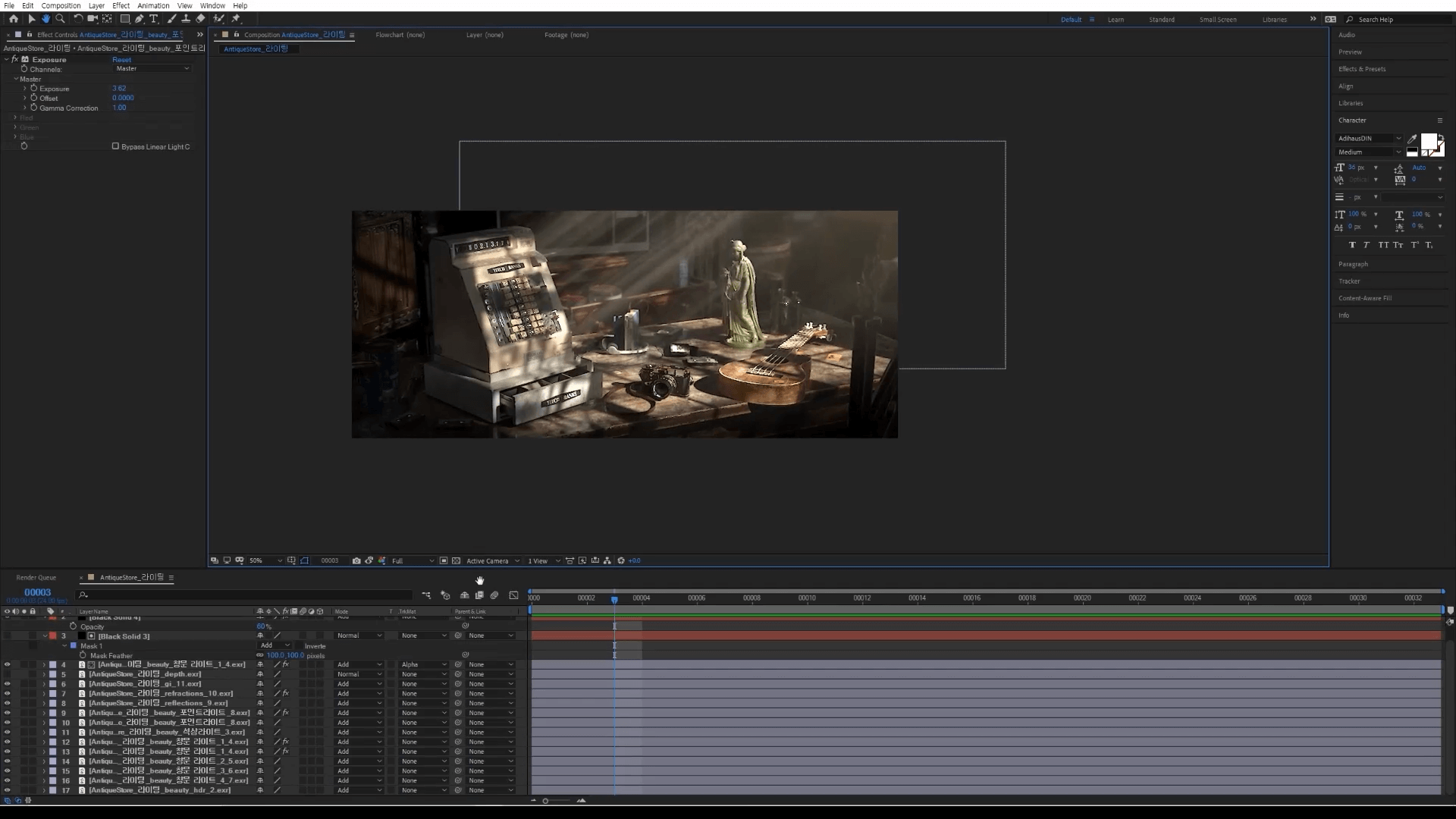Select the Hand tool

[45, 19]
